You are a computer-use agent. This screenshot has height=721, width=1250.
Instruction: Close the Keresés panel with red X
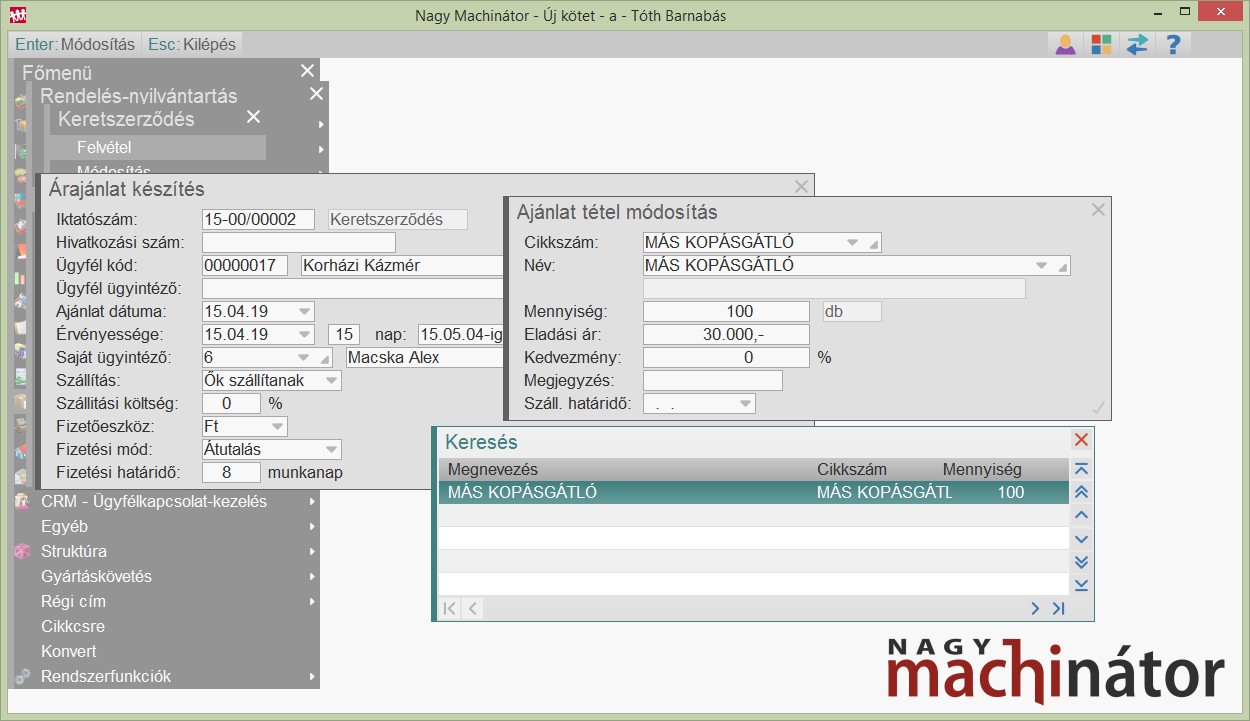(x=1081, y=440)
